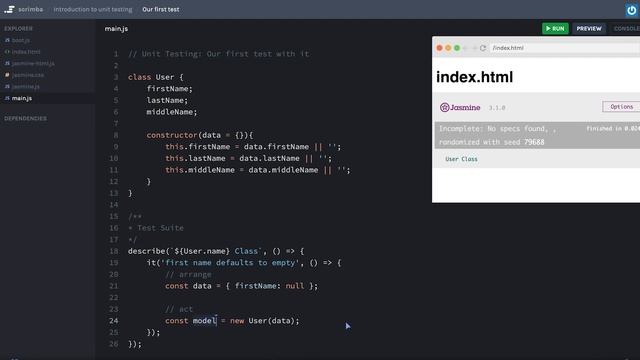This screenshot has width=640, height=360.
Task: Click yellow dot in preview browser
Action: [448, 48]
